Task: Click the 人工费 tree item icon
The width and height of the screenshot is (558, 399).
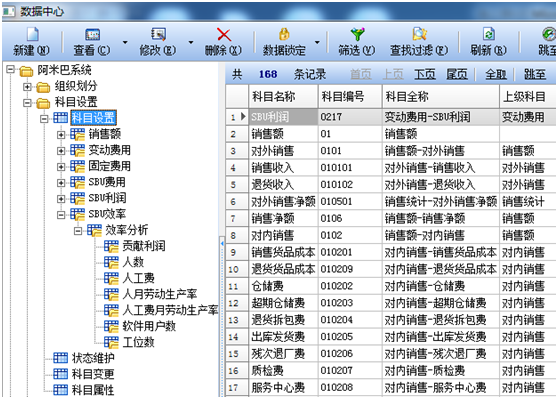Action: point(111,278)
